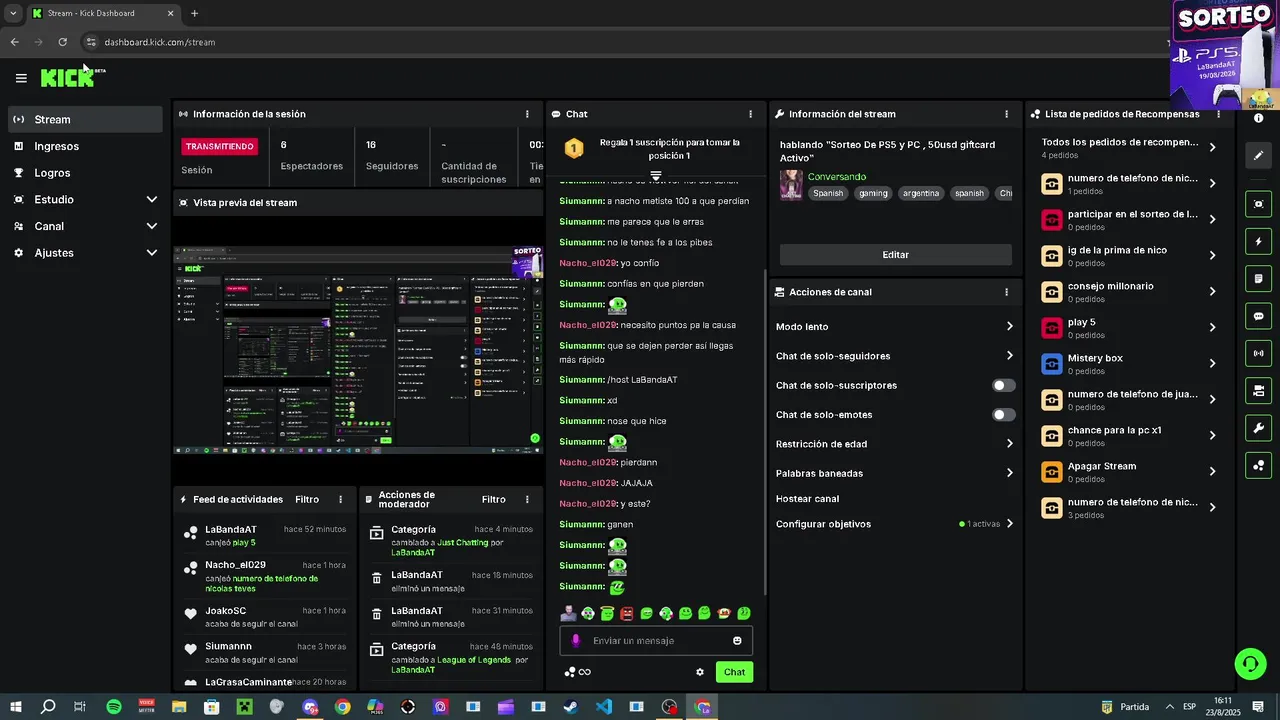Viewport: 1280px width, 720px height.
Task: Click the Kick logo
Action: (x=67, y=78)
